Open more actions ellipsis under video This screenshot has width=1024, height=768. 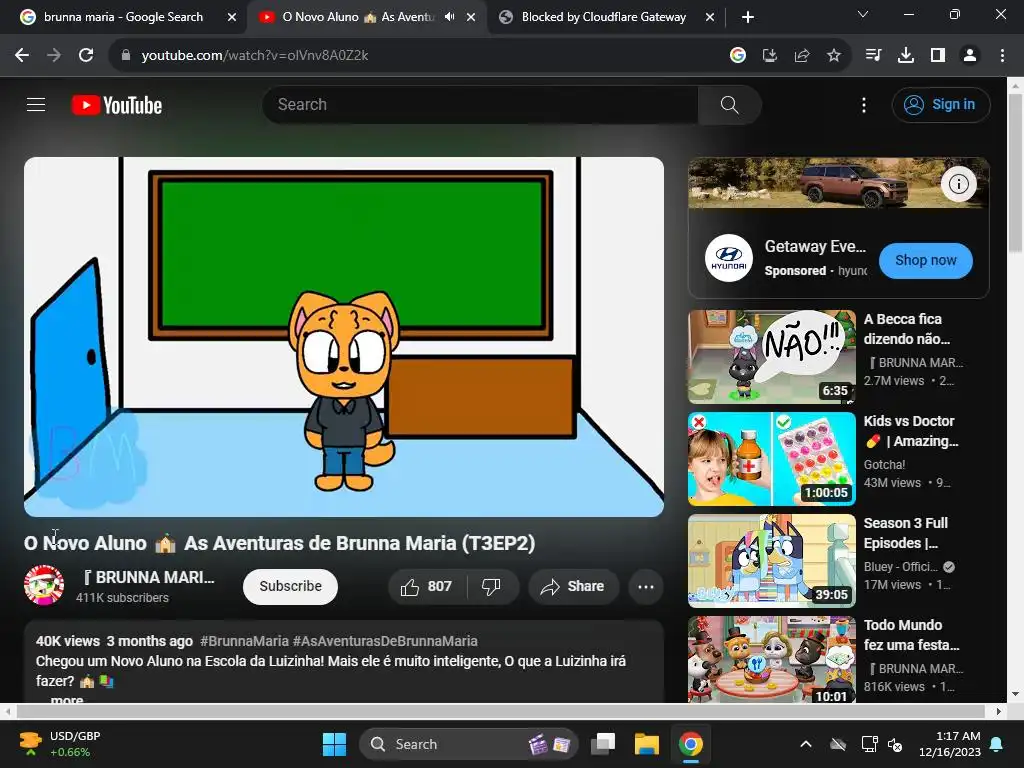pyautogui.click(x=646, y=586)
